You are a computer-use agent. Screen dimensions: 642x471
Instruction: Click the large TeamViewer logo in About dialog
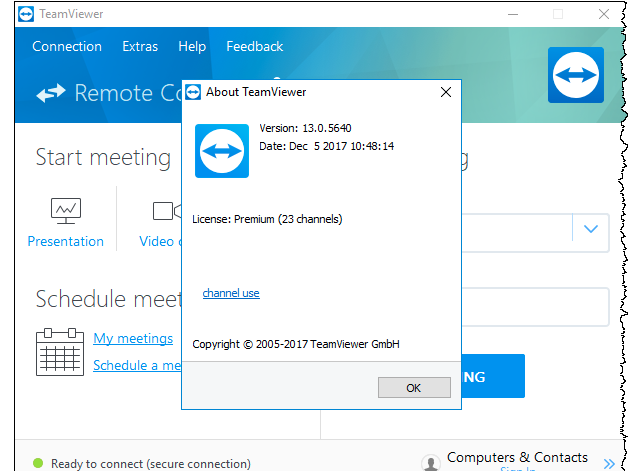222,151
